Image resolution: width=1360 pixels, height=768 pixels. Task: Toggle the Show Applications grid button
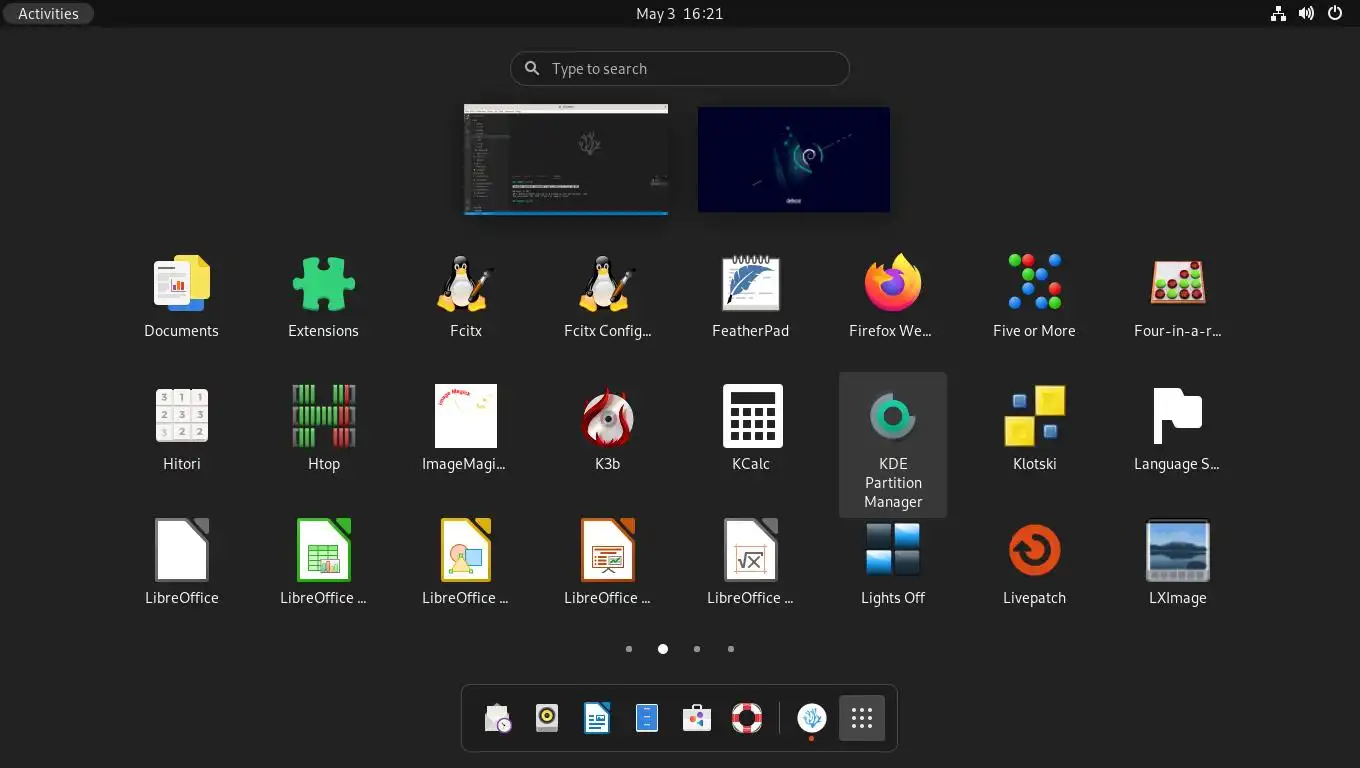pyautogui.click(x=861, y=718)
